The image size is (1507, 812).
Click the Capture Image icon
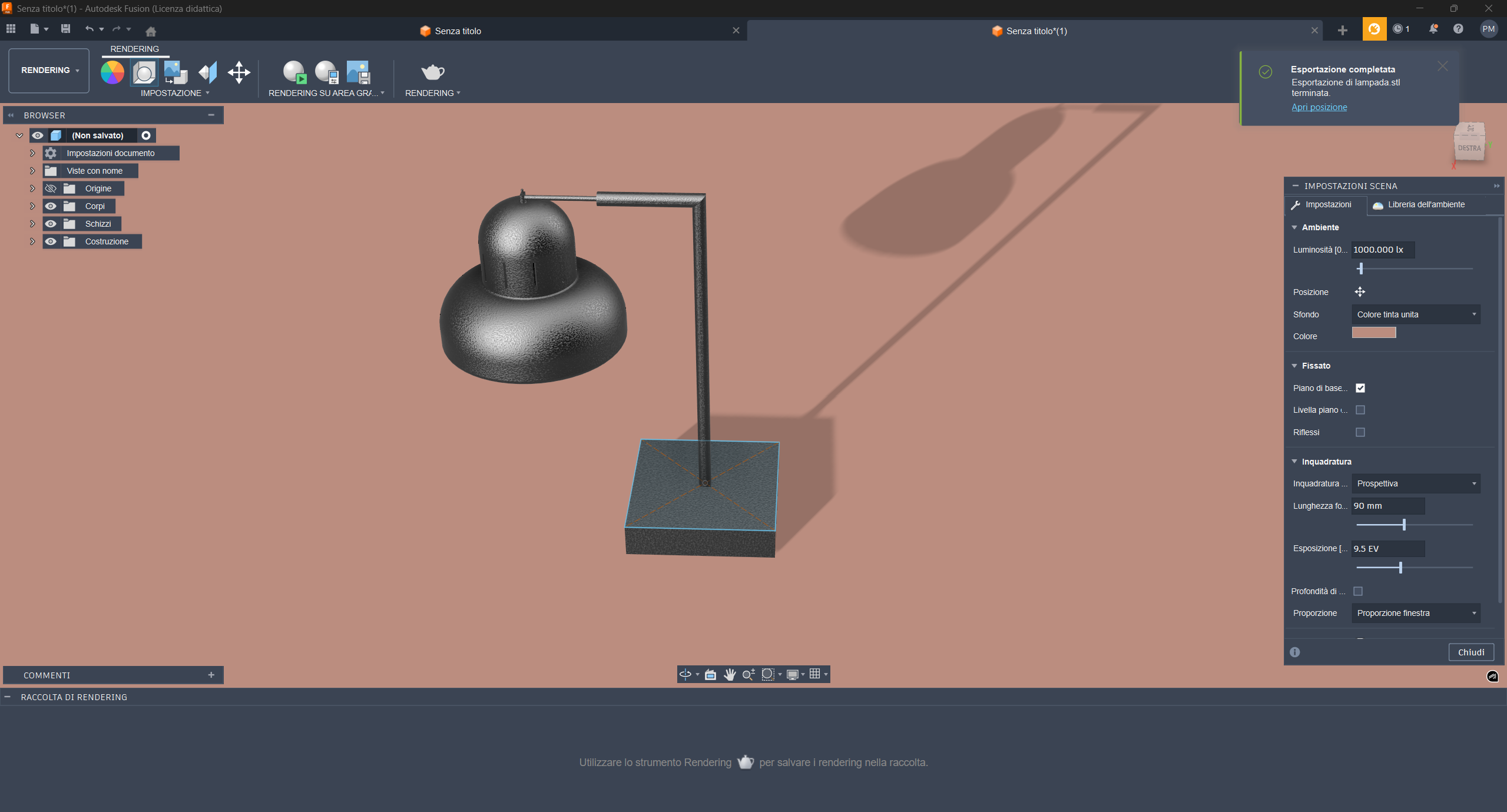(x=357, y=72)
